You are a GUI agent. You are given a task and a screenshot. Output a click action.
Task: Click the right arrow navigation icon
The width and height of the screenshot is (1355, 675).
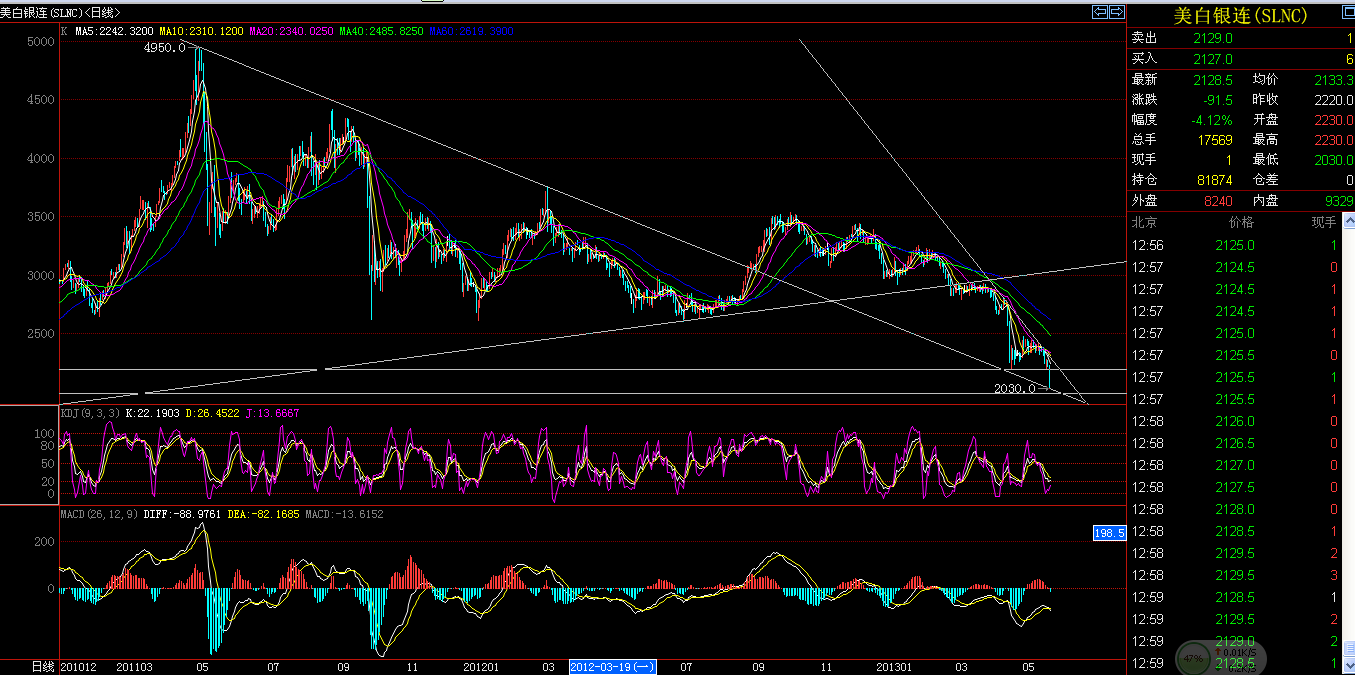(1115, 12)
